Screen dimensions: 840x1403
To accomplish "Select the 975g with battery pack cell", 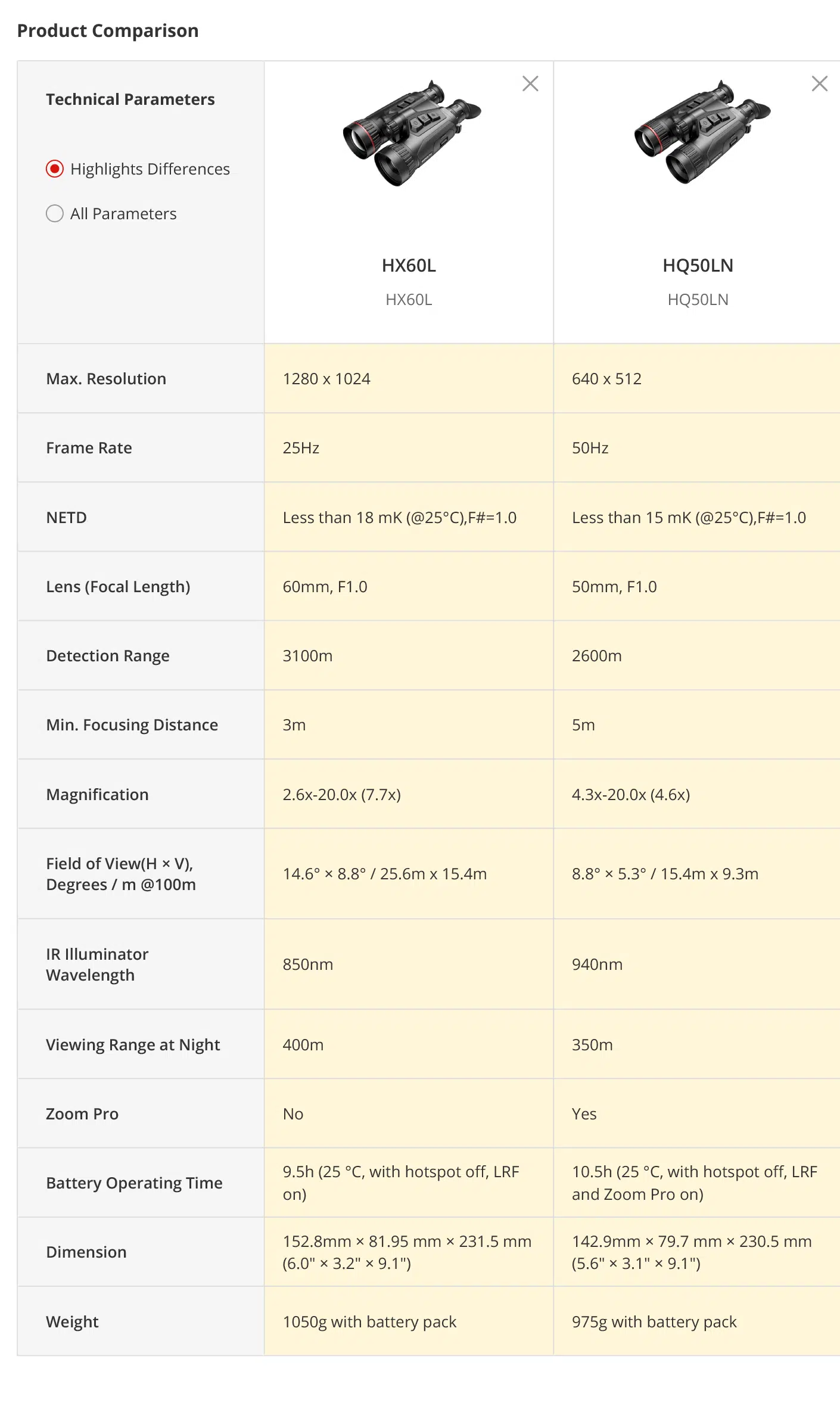I will (697, 1321).
